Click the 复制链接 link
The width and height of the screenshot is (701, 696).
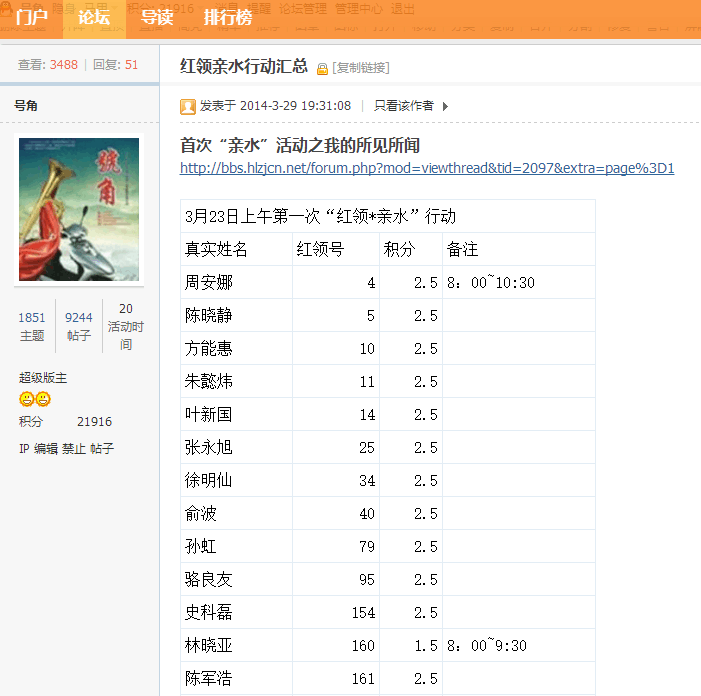pos(361,68)
